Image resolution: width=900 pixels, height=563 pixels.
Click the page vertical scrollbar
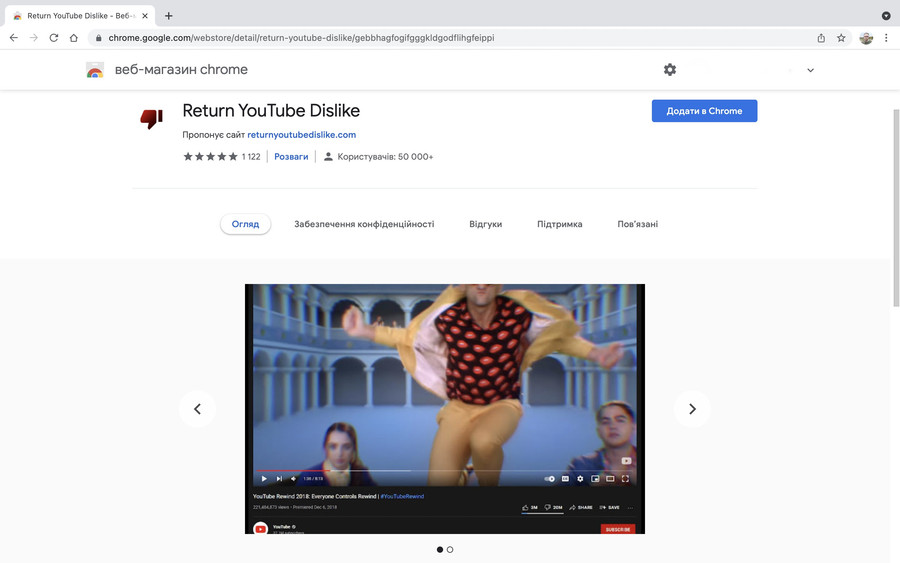(x=896, y=207)
